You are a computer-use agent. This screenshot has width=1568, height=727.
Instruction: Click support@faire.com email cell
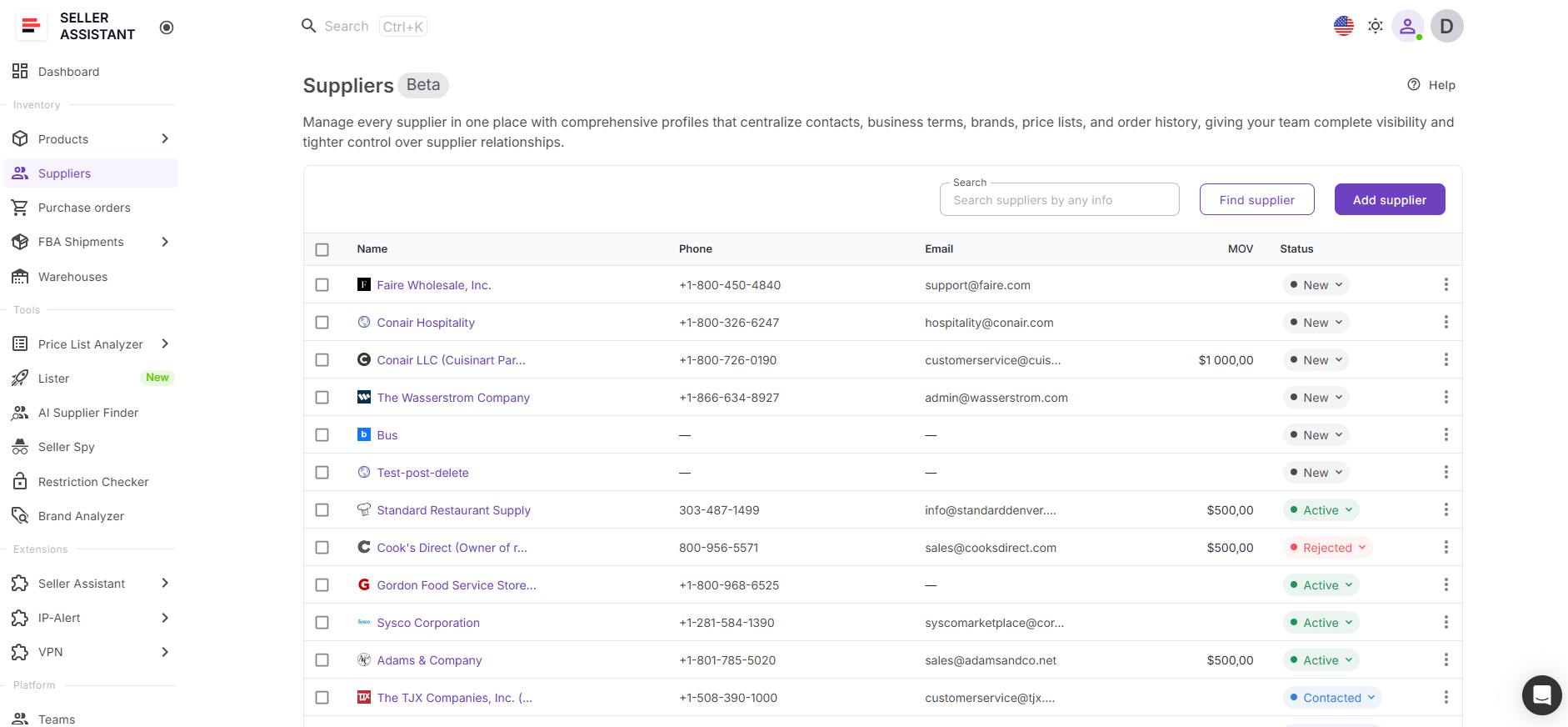click(977, 285)
